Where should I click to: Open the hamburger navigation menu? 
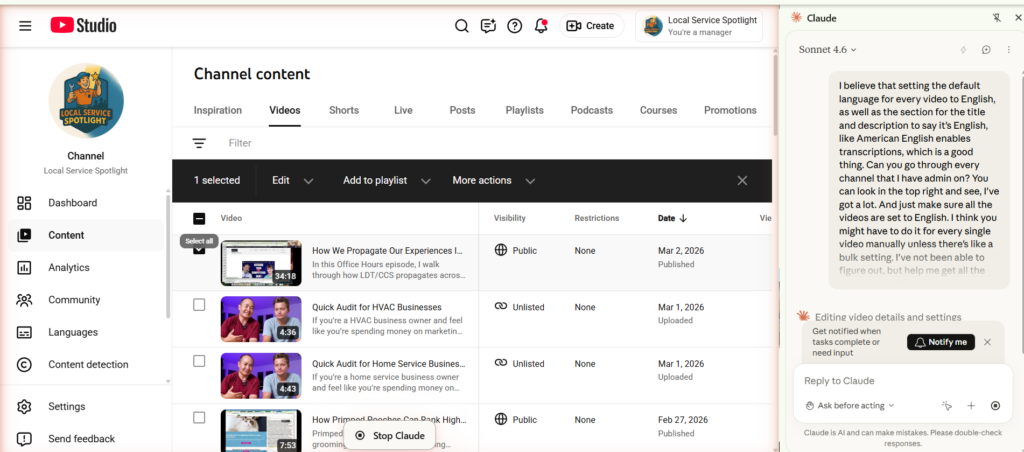(25, 26)
